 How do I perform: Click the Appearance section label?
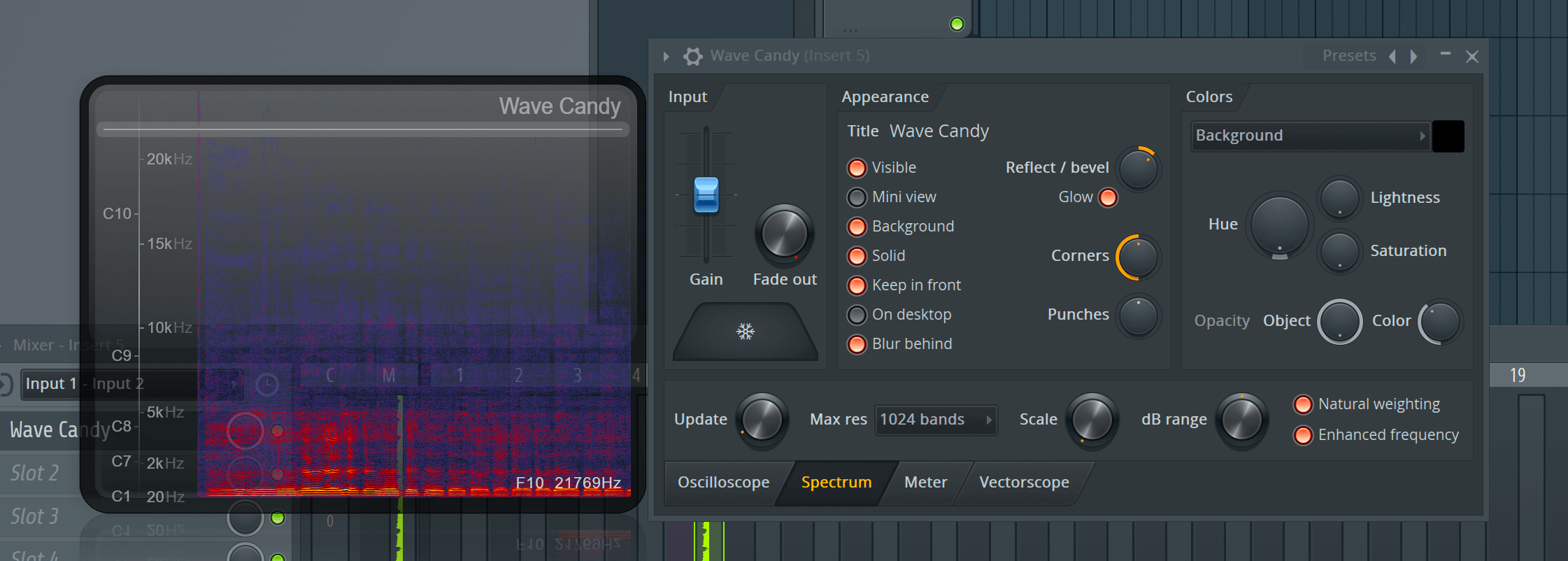tap(885, 97)
